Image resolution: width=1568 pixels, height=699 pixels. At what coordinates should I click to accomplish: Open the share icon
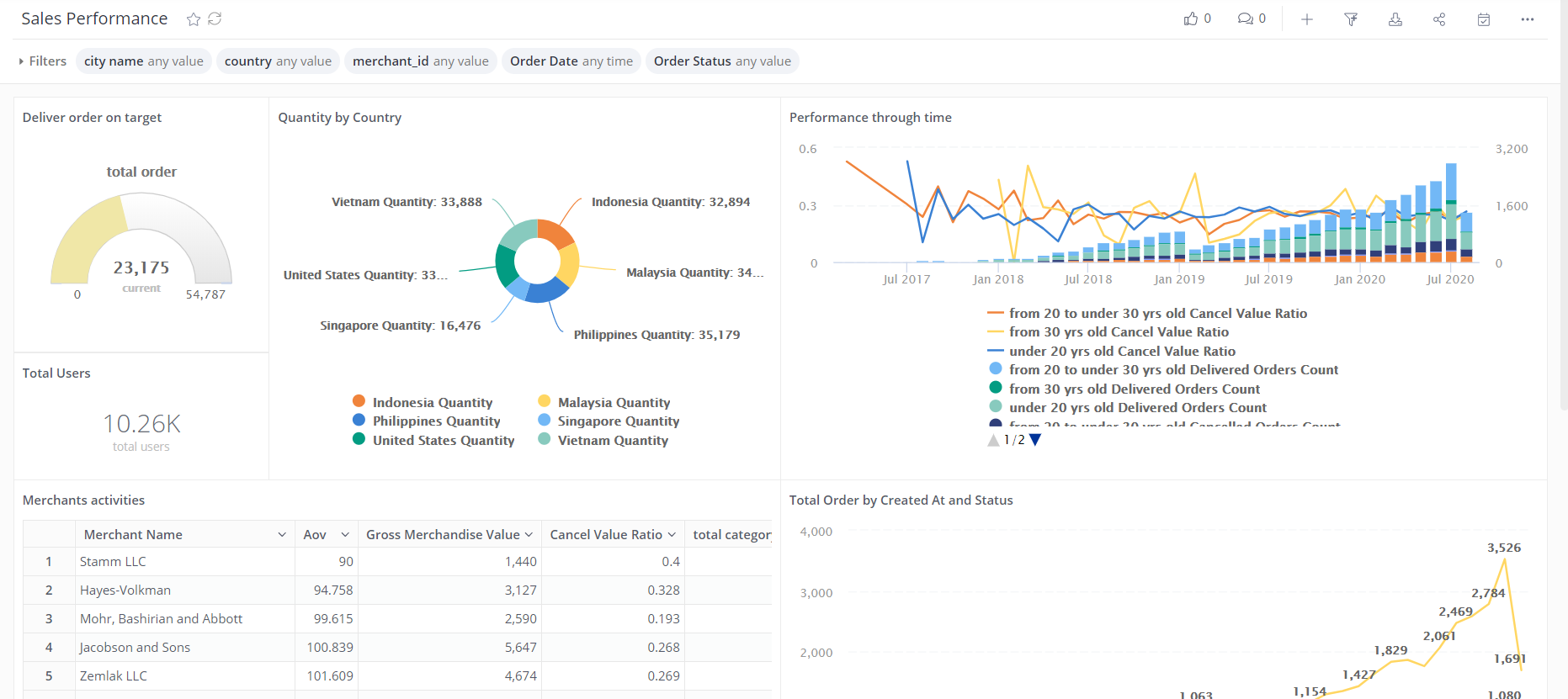(x=1439, y=19)
